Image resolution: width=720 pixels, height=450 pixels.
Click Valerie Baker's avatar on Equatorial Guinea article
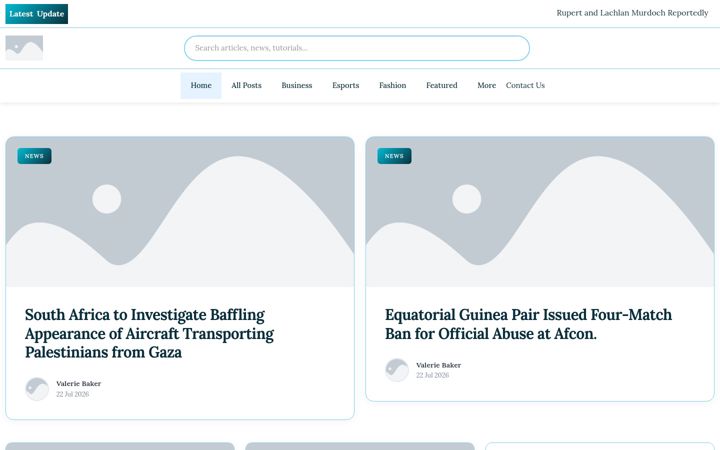[x=397, y=370]
